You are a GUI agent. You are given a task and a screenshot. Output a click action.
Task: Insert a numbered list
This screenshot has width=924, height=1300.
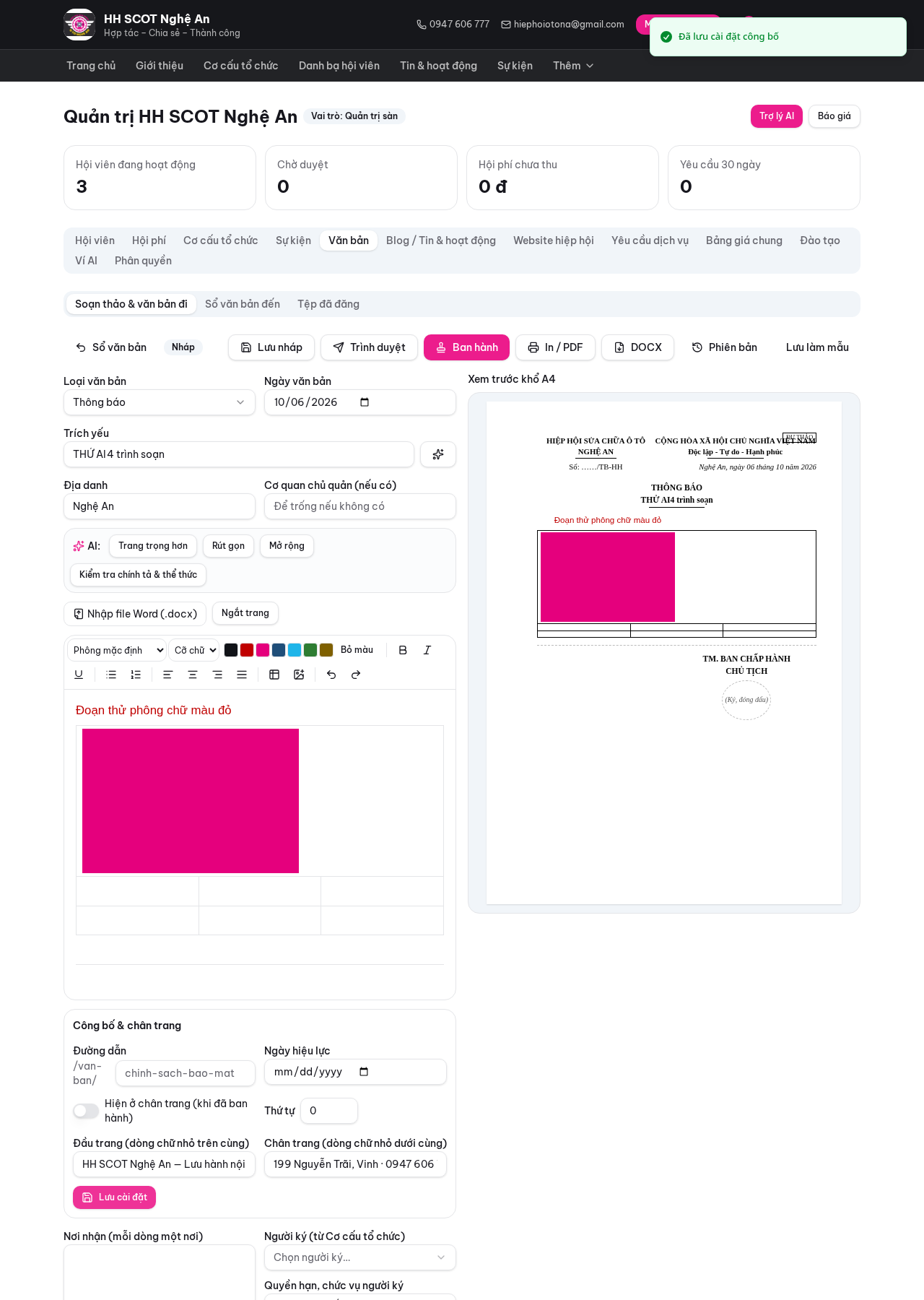point(136,675)
